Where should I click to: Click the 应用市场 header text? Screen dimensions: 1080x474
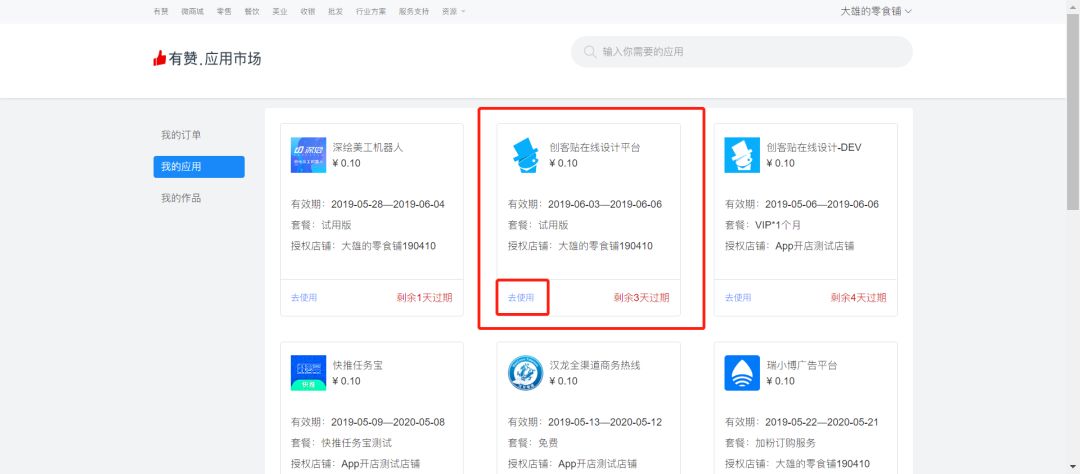(x=233, y=59)
